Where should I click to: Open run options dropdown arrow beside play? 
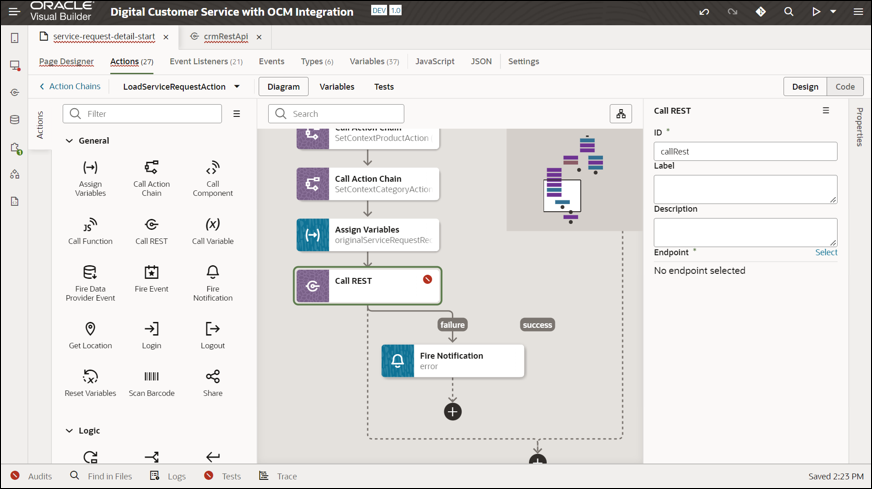point(833,12)
